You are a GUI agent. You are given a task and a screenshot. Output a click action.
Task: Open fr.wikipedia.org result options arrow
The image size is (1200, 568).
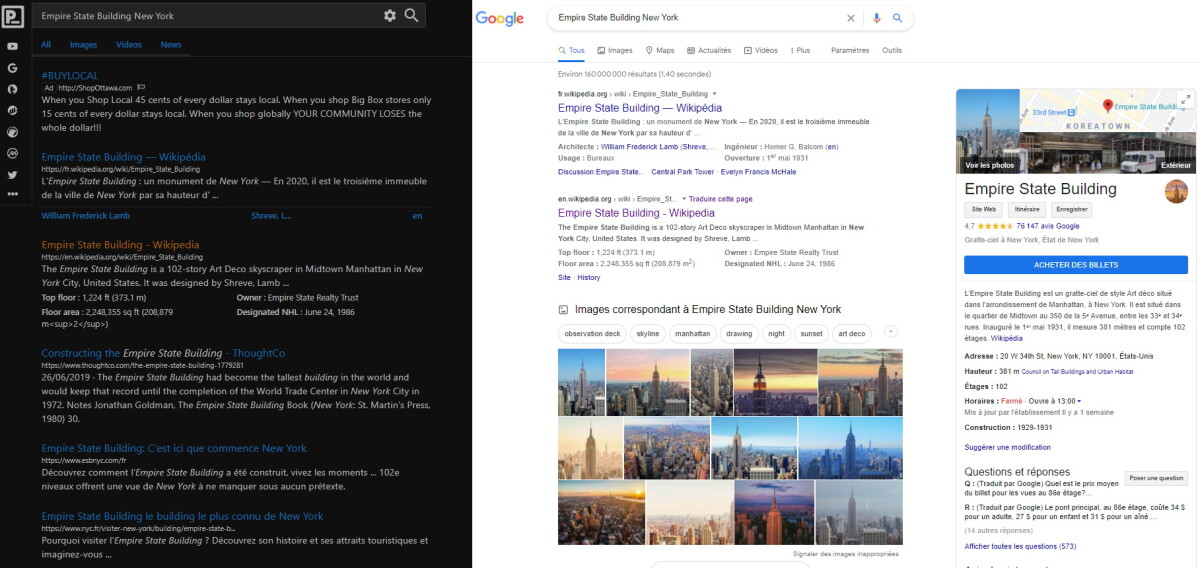(715, 93)
